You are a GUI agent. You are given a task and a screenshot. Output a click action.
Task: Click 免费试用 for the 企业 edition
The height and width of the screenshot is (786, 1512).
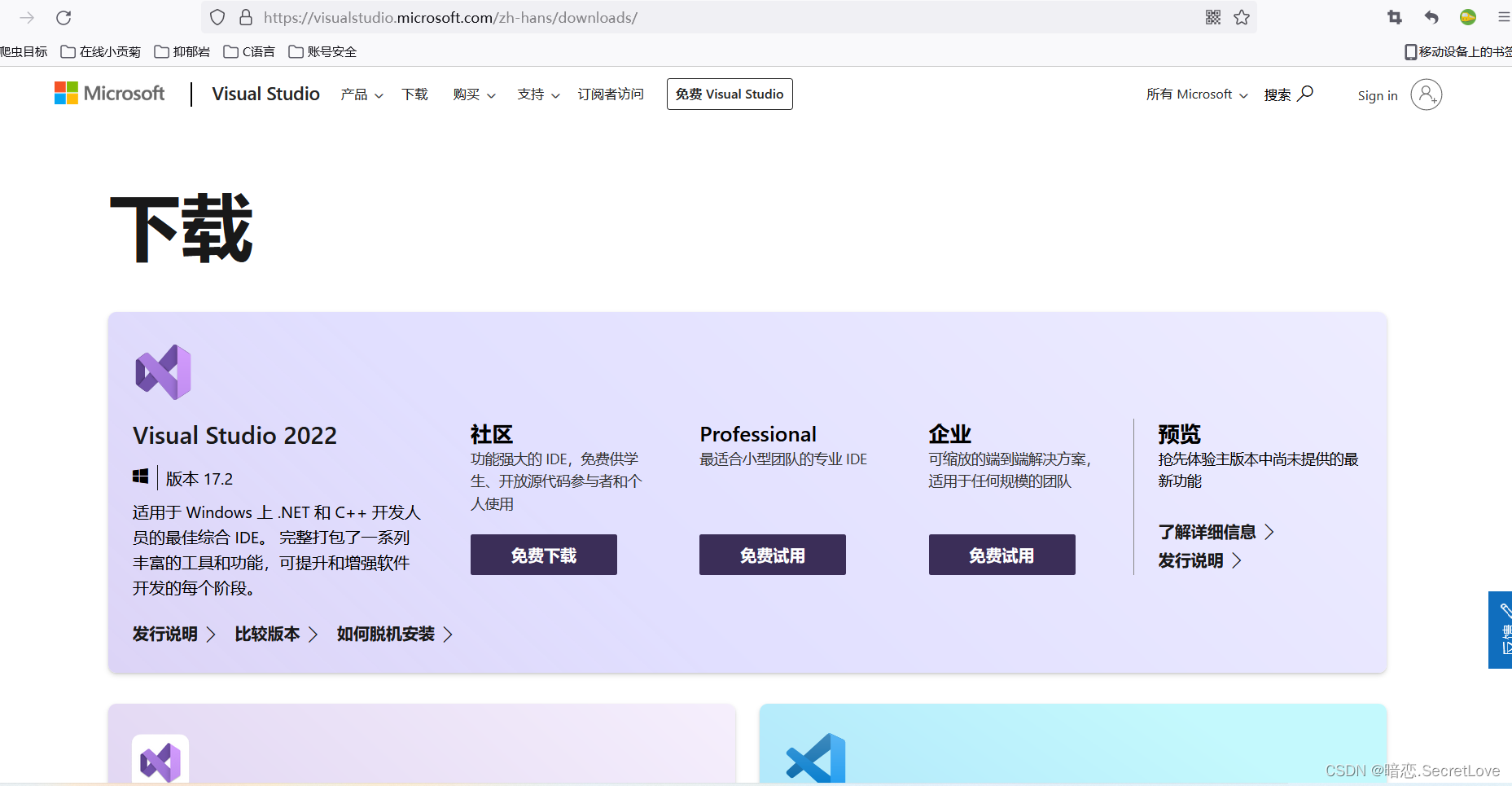tap(1002, 555)
